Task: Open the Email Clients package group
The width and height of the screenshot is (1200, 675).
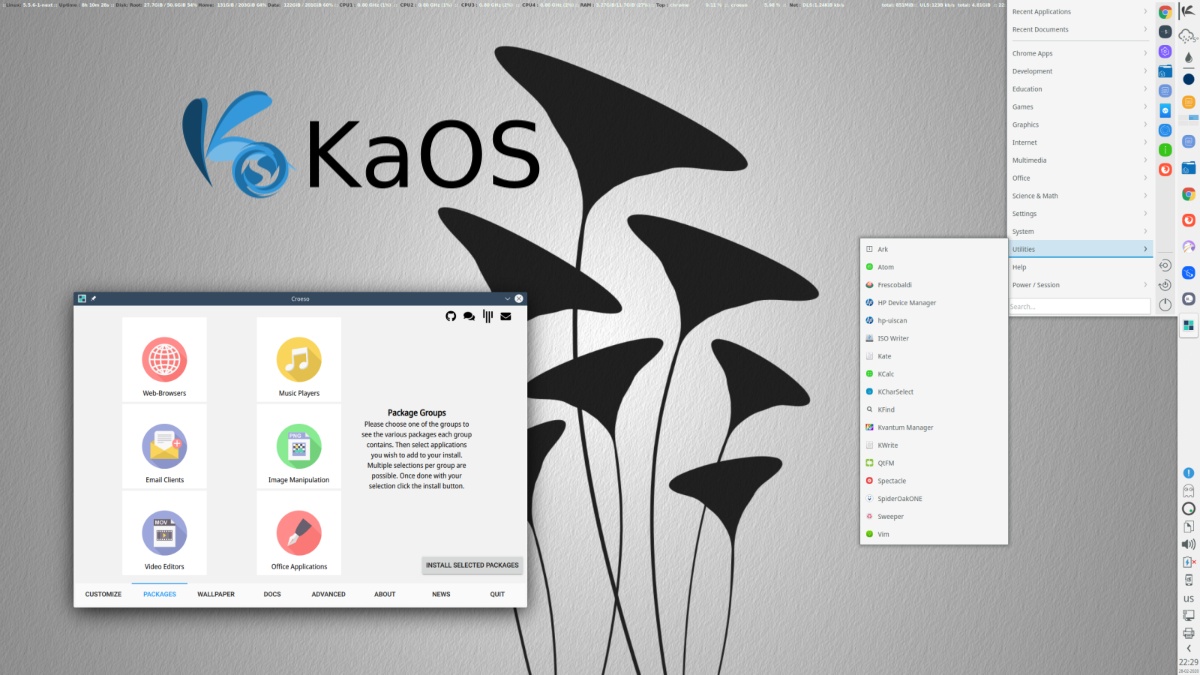Action: (x=164, y=446)
